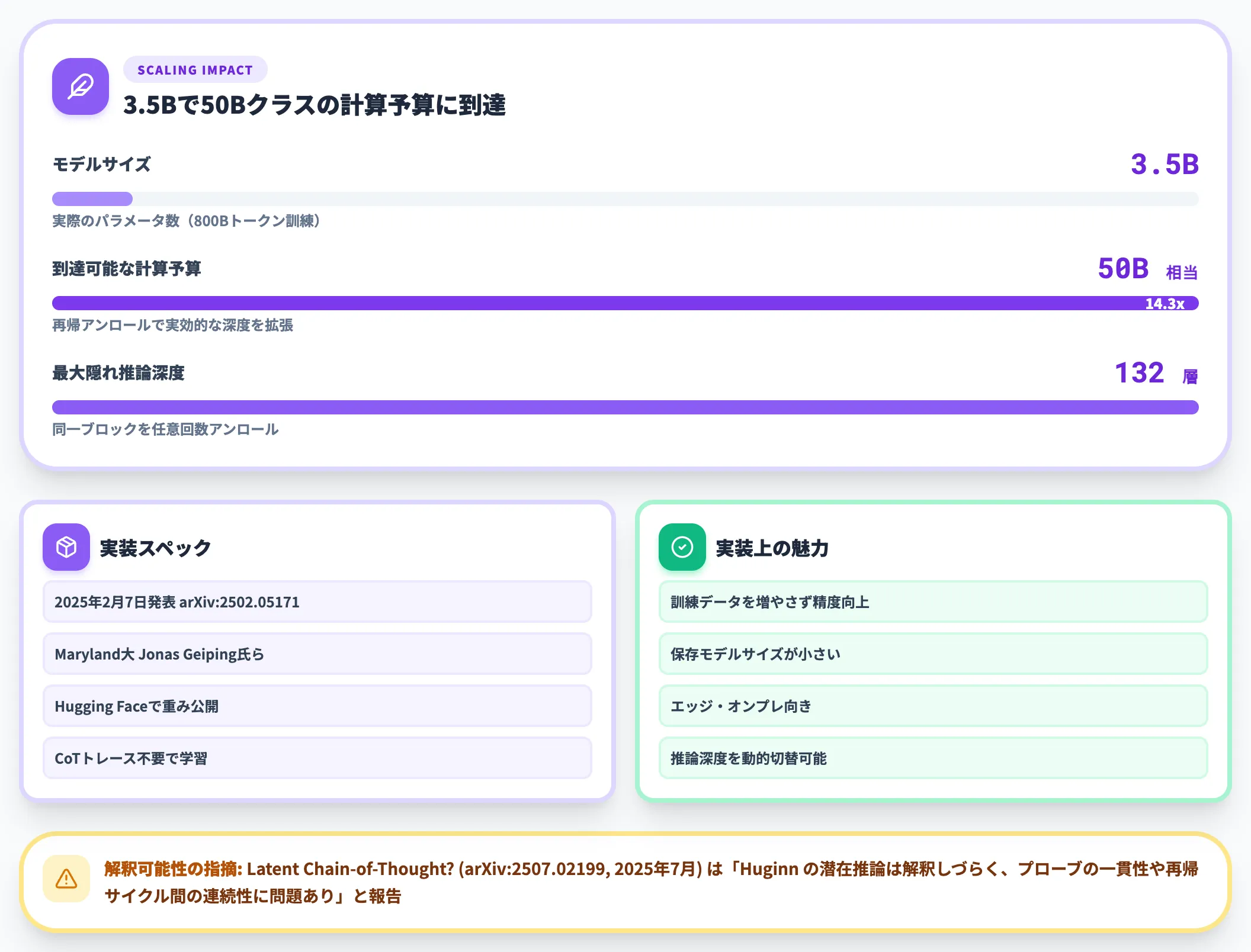Select row 推論深度を動的切替可能

coord(934,758)
